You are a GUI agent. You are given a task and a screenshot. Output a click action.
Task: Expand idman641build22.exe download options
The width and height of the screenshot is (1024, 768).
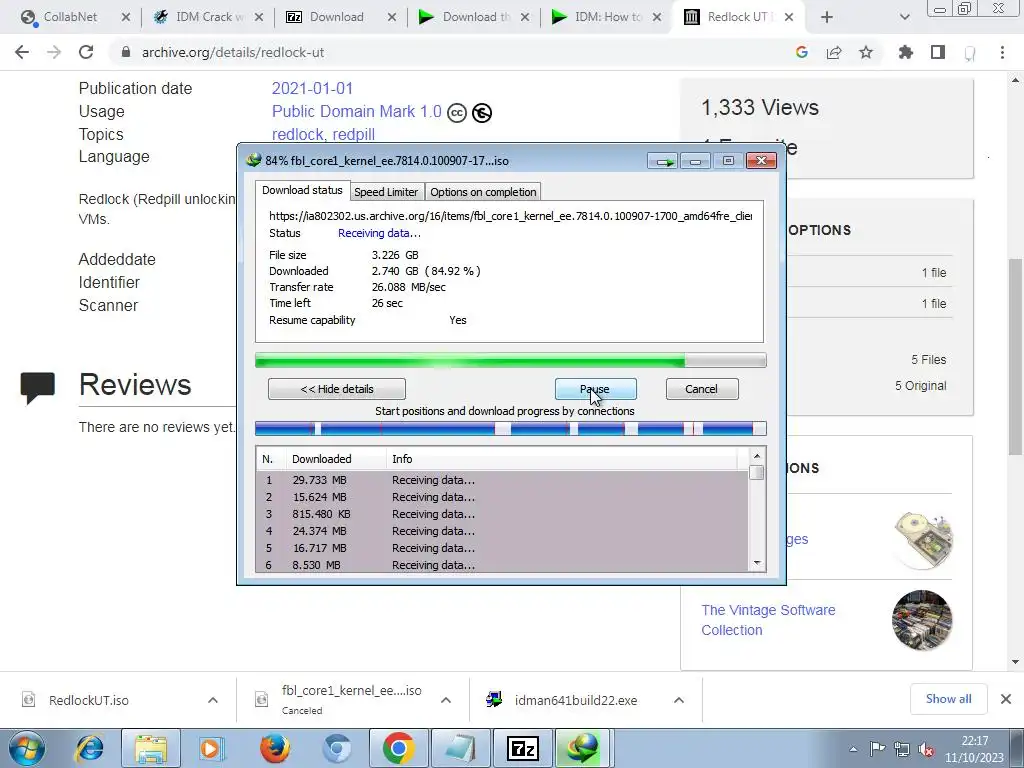click(x=679, y=700)
